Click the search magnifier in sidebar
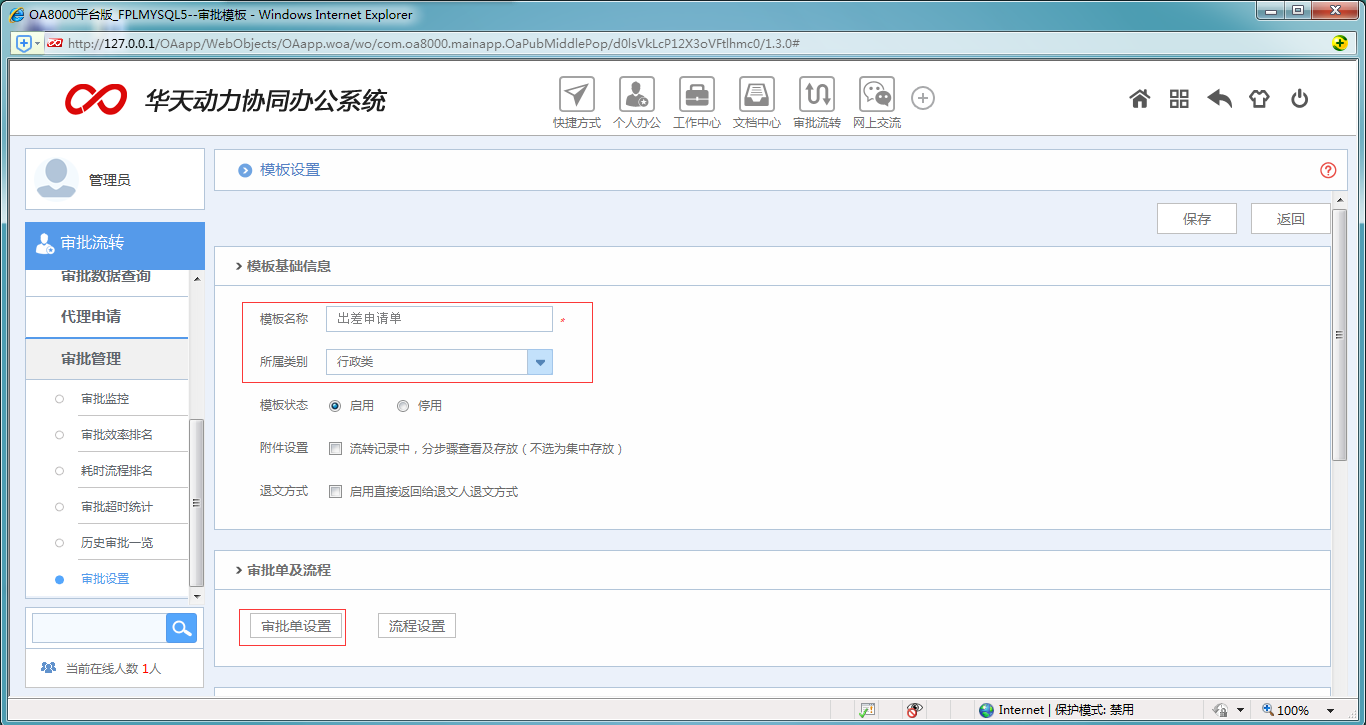 point(181,627)
